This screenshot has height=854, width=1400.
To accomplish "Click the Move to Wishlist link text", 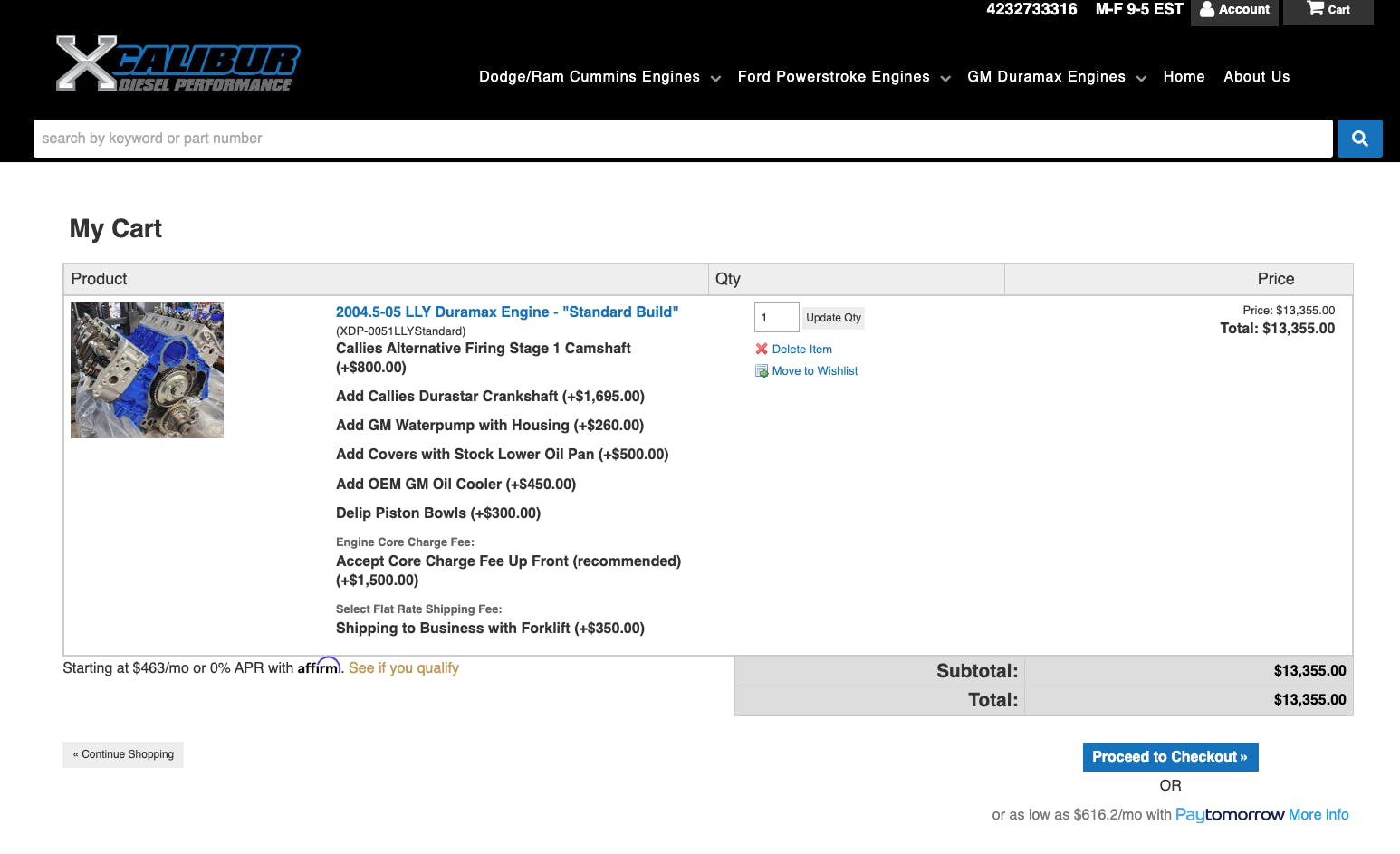I will coord(815,371).
